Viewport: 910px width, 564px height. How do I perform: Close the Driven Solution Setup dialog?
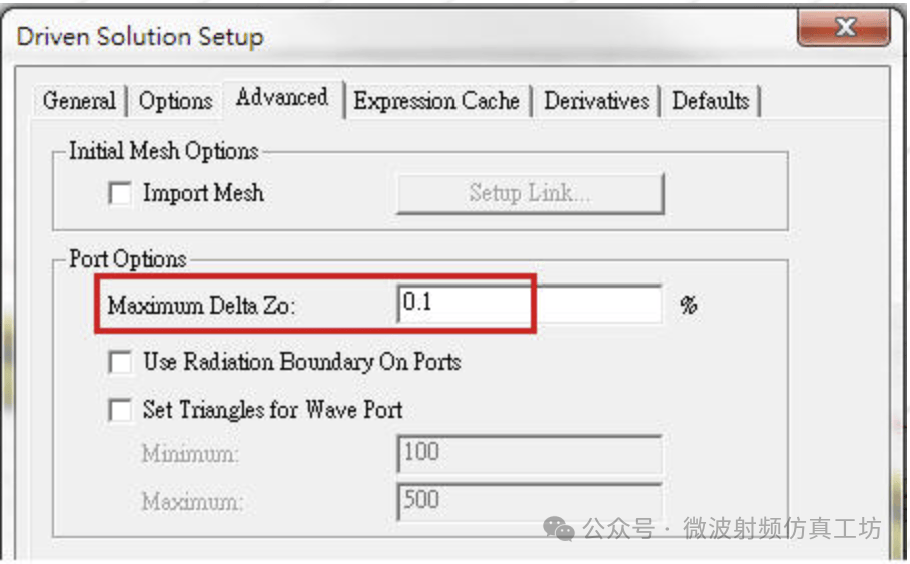click(x=845, y=30)
